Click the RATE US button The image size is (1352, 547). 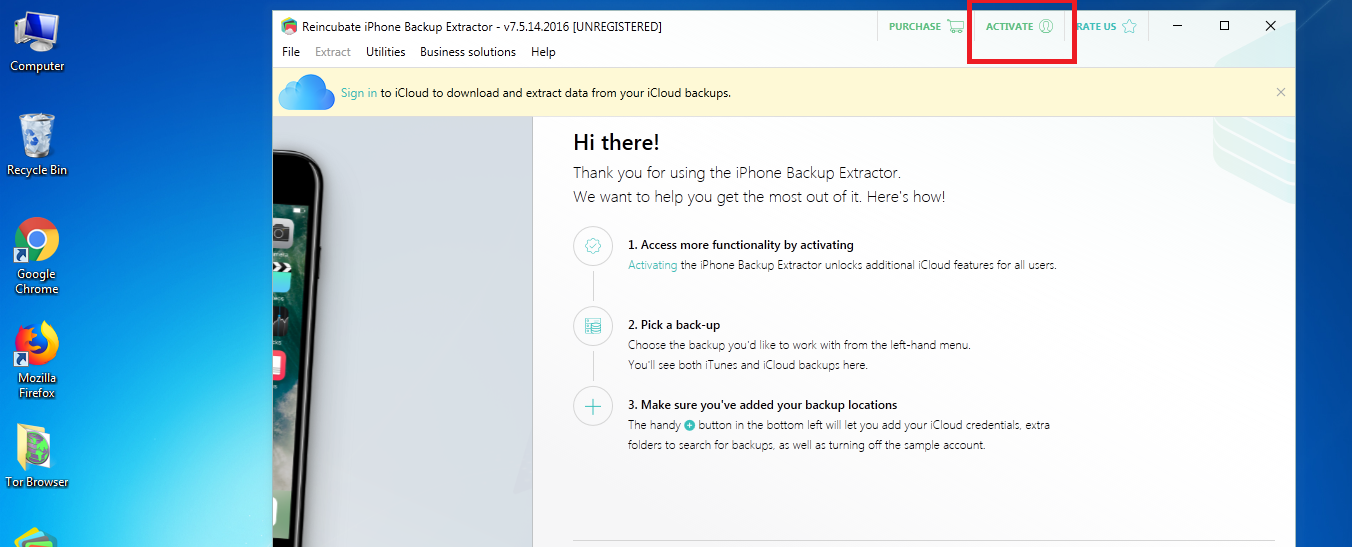pos(1108,27)
